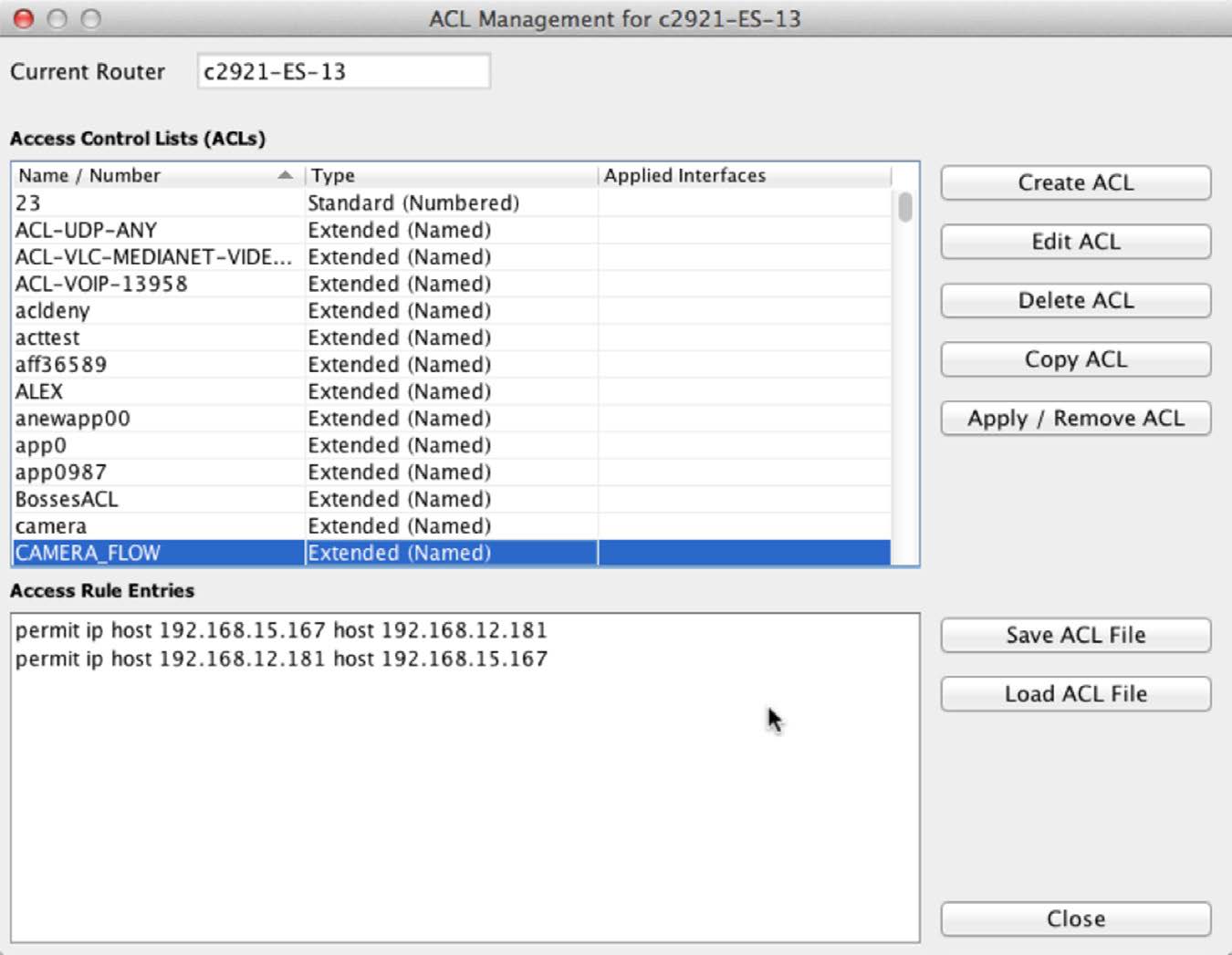Screen dimensions: 1232x955
Task: Open the Edit ACL dialog
Action: click(x=1075, y=242)
